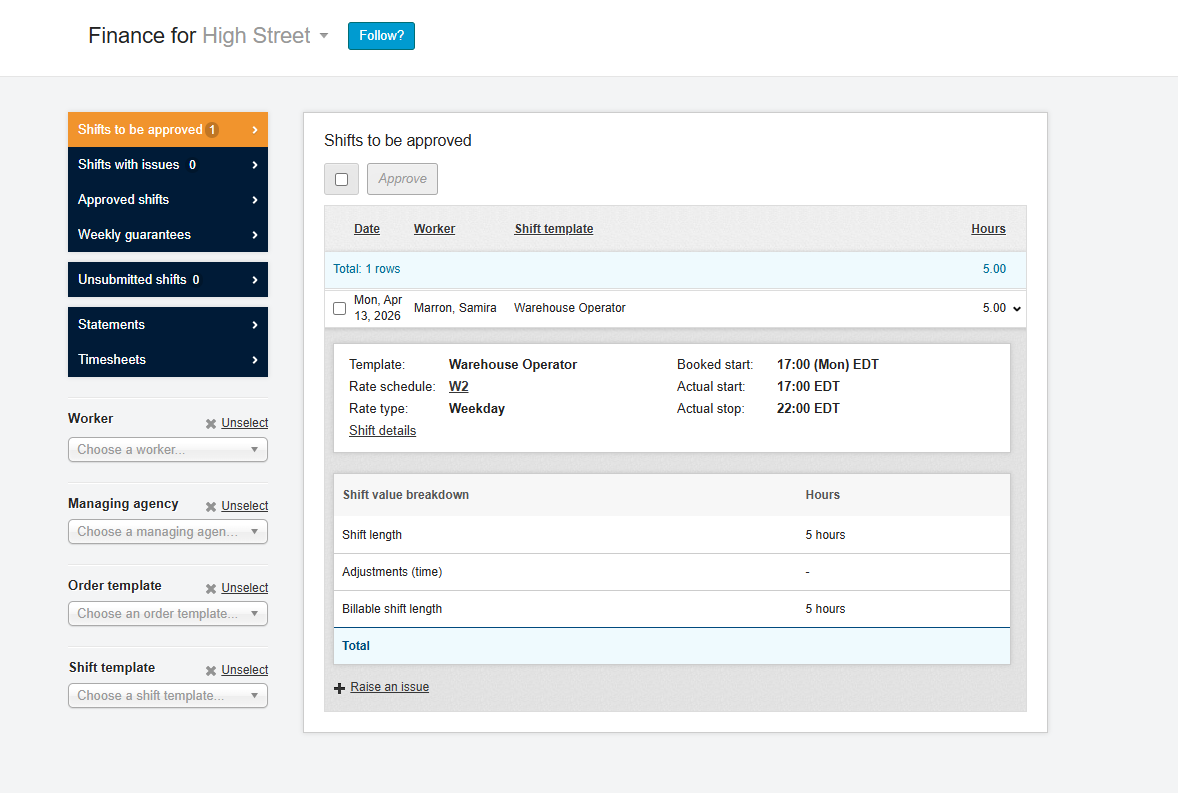1178x793 pixels.
Task: Sort the table by the Date column header
Action: coord(367,229)
